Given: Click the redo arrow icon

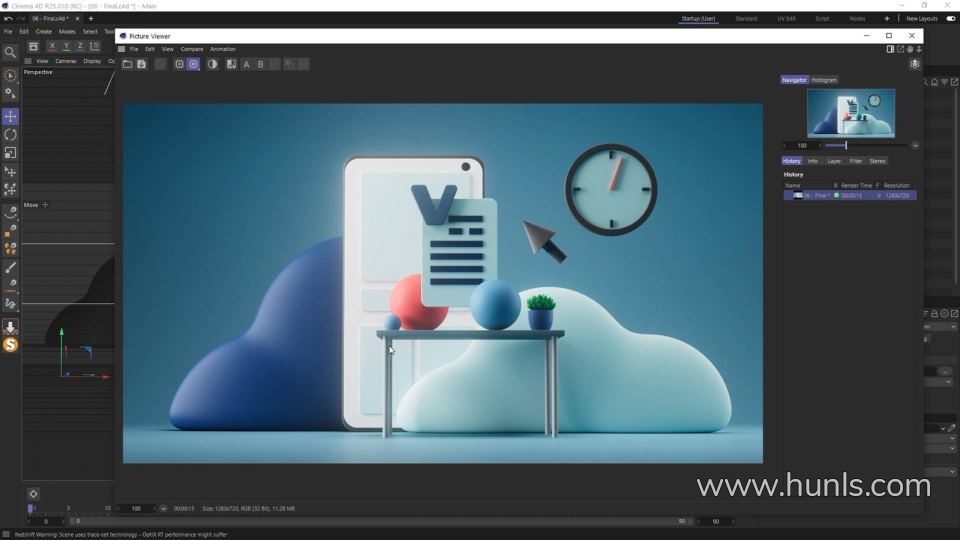Looking at the screenshot, I should [x=21, y=19].
